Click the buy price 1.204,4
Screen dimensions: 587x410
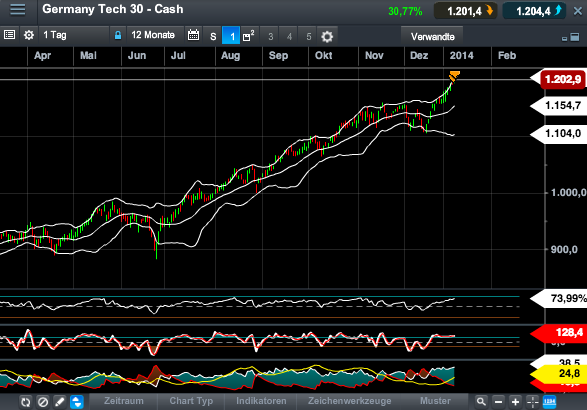(x=535, y=11)
